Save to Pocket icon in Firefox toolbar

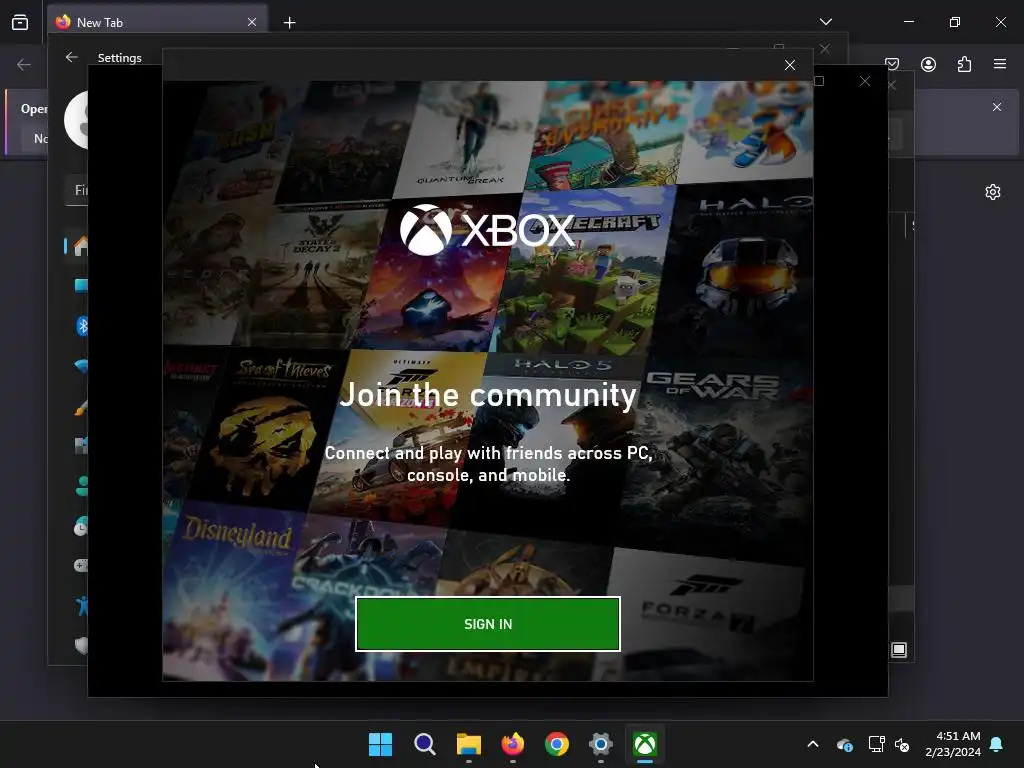(x=892, y=64)
